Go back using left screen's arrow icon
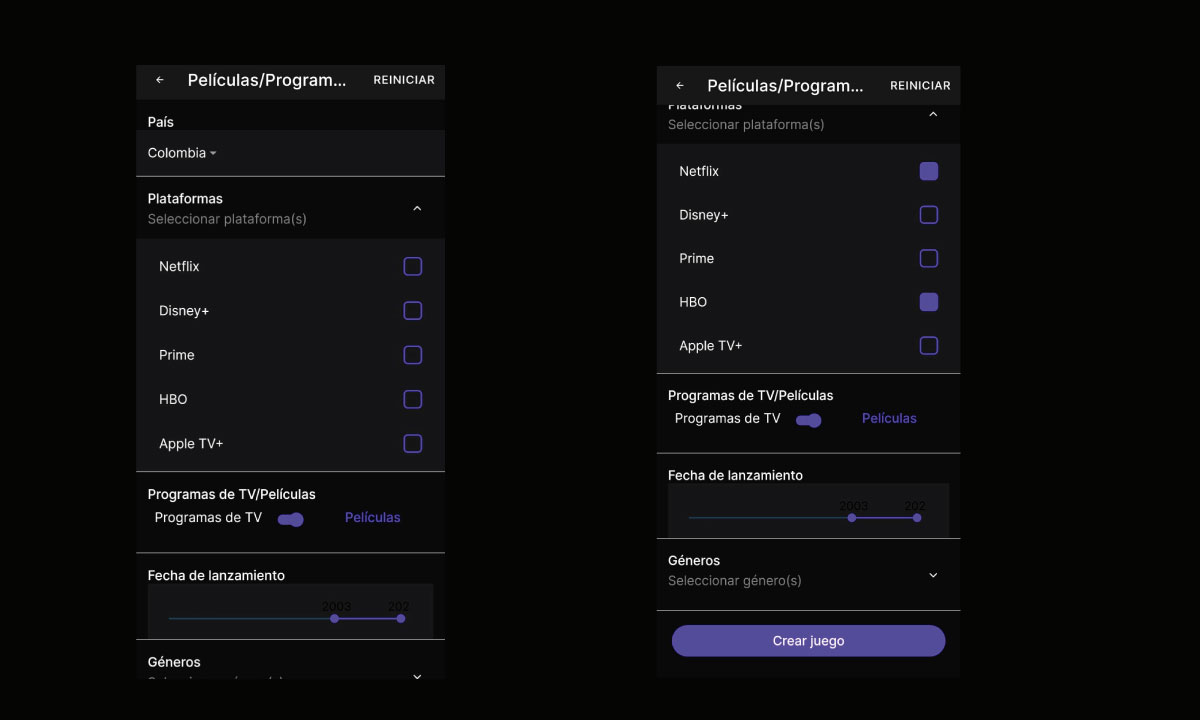Image resolution: width=1200 pixels, height=720 pixels. click(x=160, y=80)
